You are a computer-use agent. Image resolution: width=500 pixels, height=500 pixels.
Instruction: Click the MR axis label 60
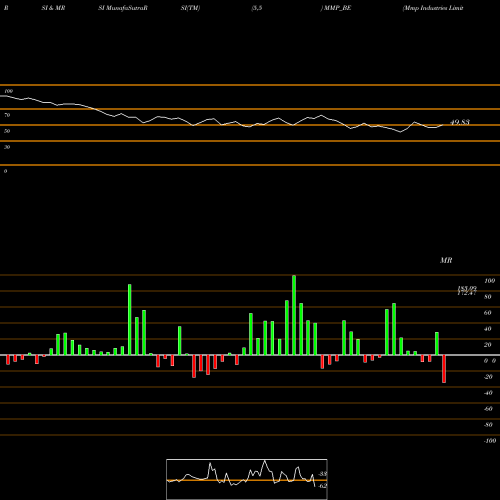488,313
